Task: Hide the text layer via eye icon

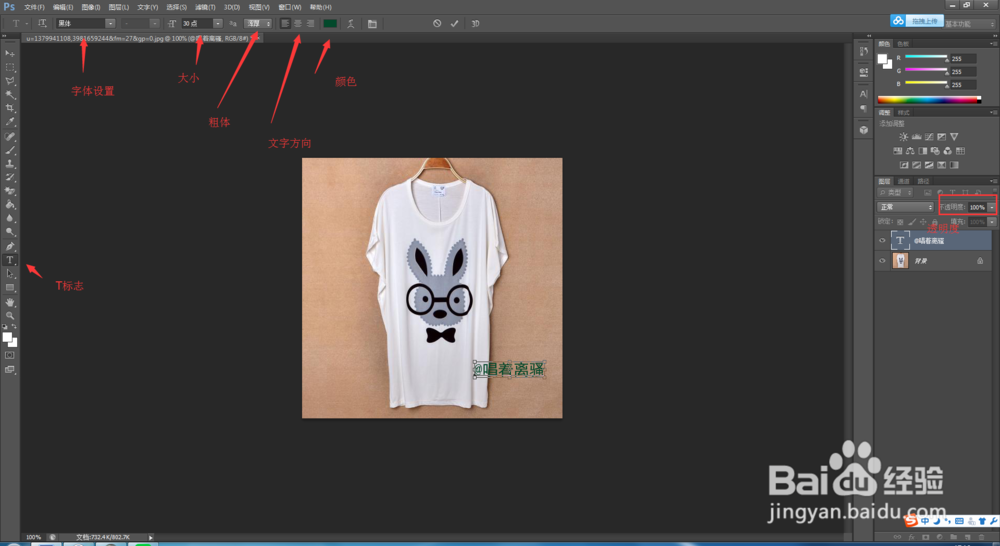Action: pyautogui.click(x=883, y=240)
